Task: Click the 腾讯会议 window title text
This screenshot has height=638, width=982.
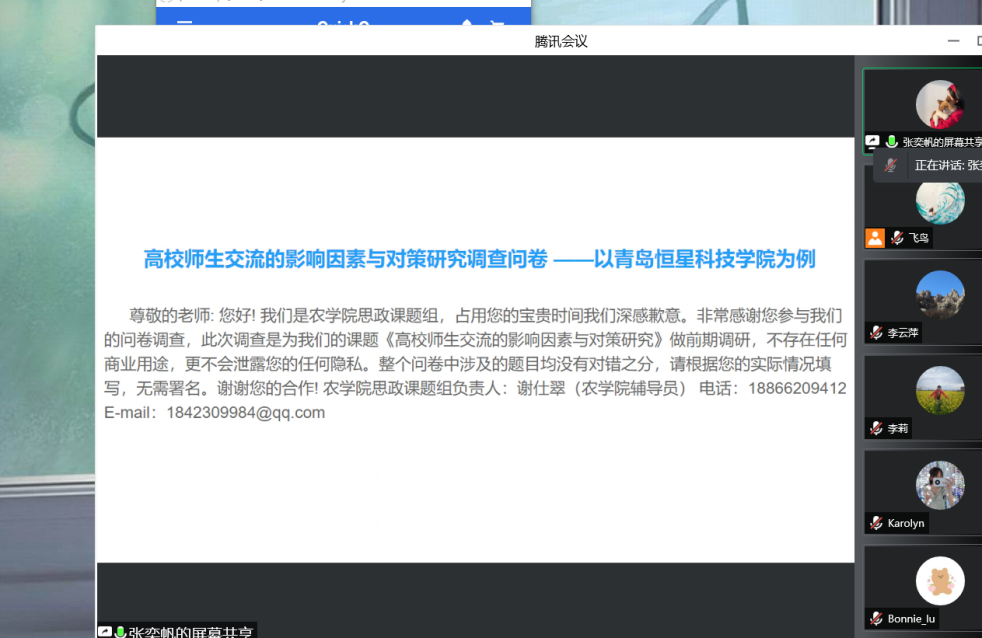Action: (561, 41)
